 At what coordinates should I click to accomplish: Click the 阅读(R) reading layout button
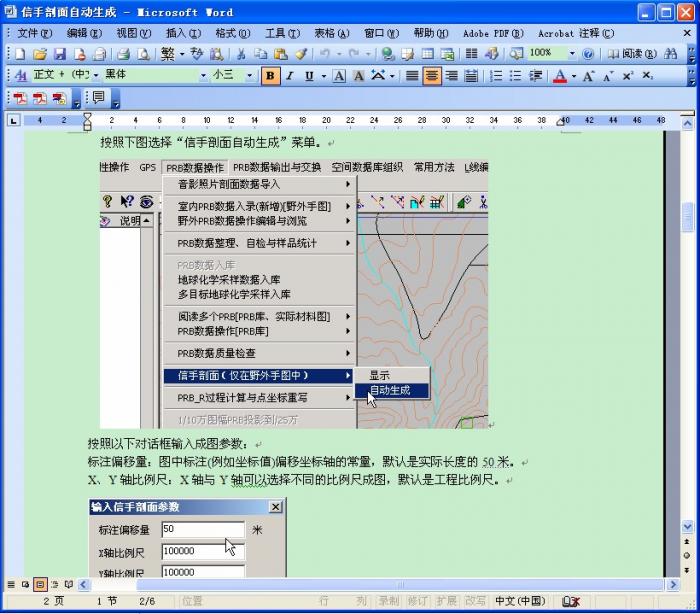pos(632,53)
